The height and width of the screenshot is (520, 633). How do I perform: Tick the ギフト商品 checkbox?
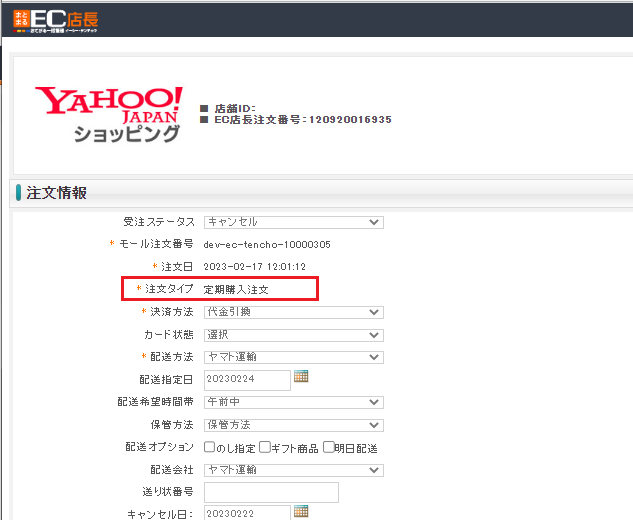(x=265, y=447)
